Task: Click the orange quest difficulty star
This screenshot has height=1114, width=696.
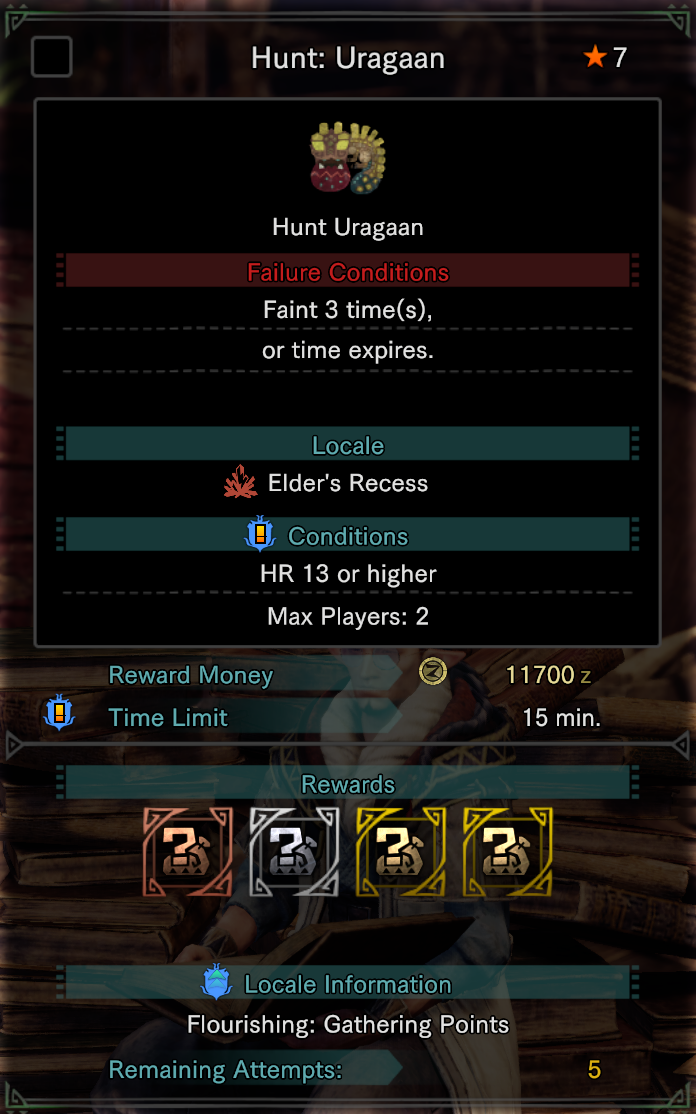Action: coord(595,56)
